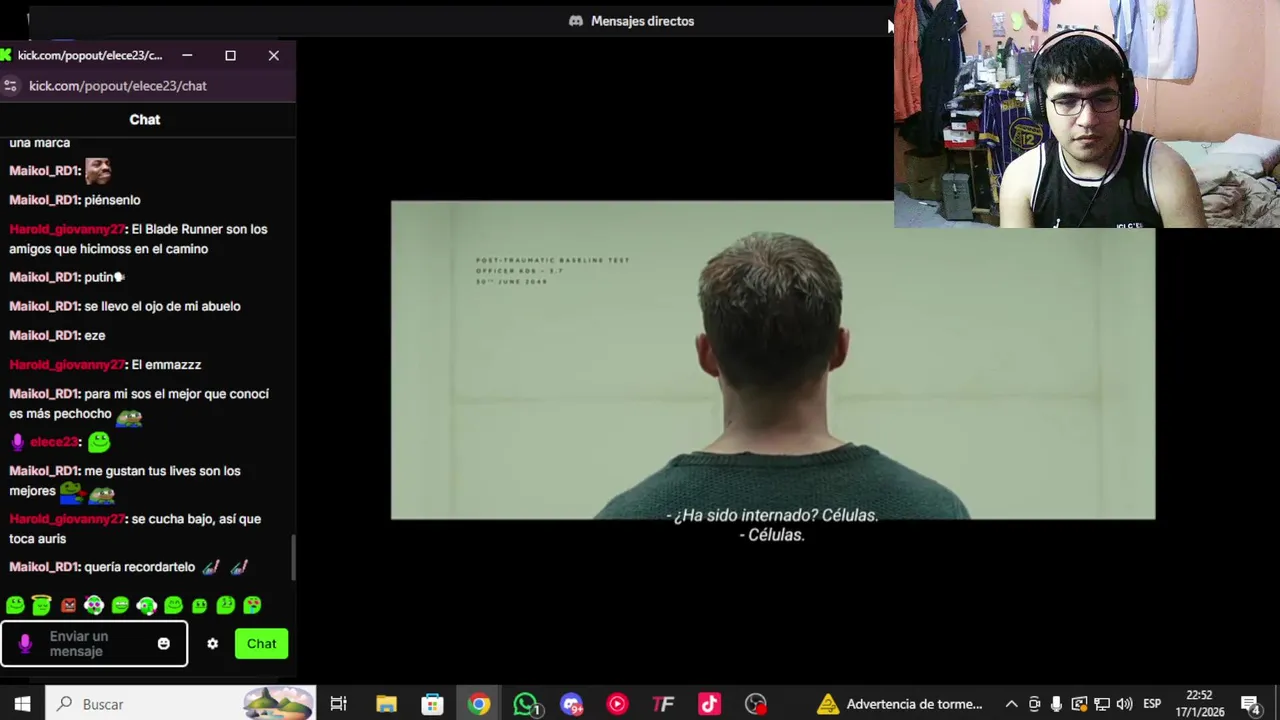This screenshot has height=720, width=1280.
Task: Click the chat message 'El emmazzz'
Action: click(166, 364)
